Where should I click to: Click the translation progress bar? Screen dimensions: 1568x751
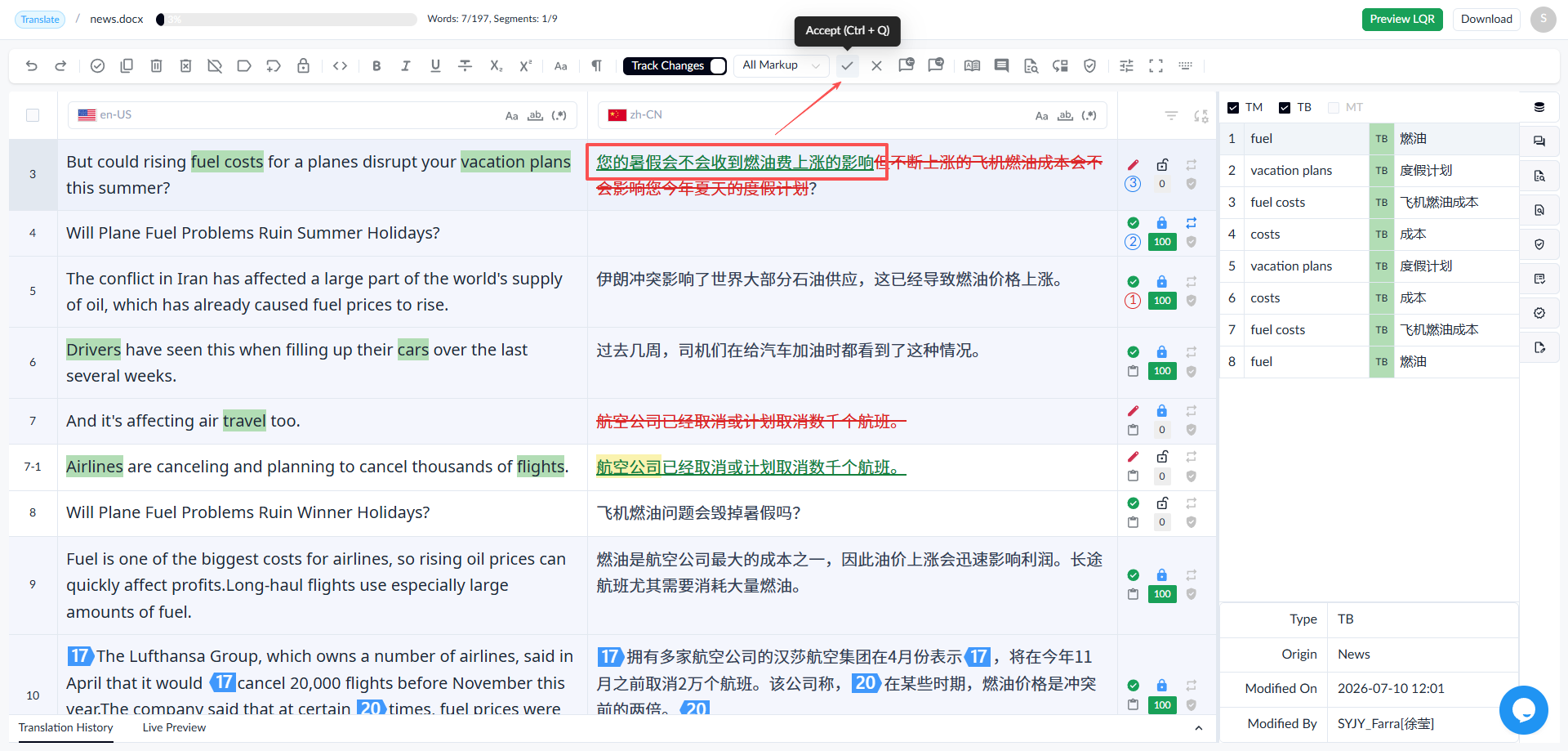tap(287, 20)
